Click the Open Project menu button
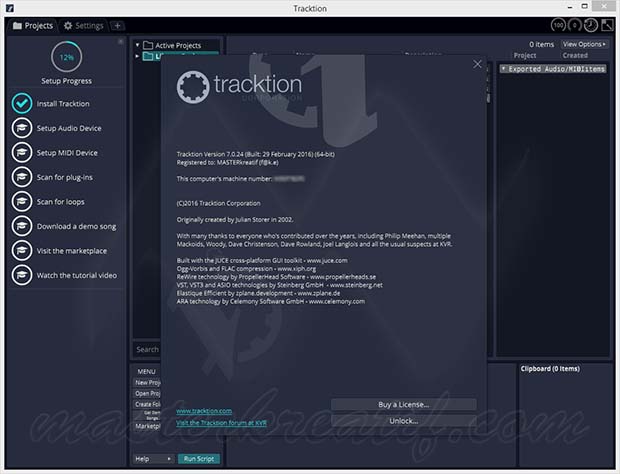The height and width of the screenshot is (474, 620). [x=147, y=393]
